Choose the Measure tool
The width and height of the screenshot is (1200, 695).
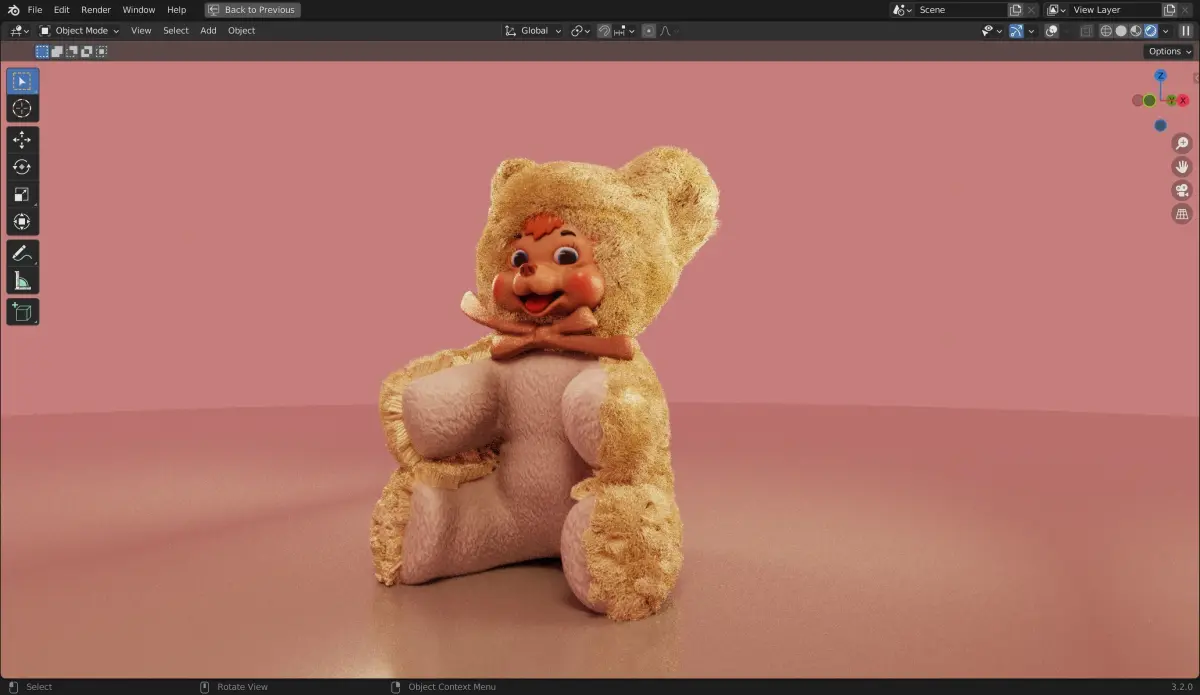(22, 281)
